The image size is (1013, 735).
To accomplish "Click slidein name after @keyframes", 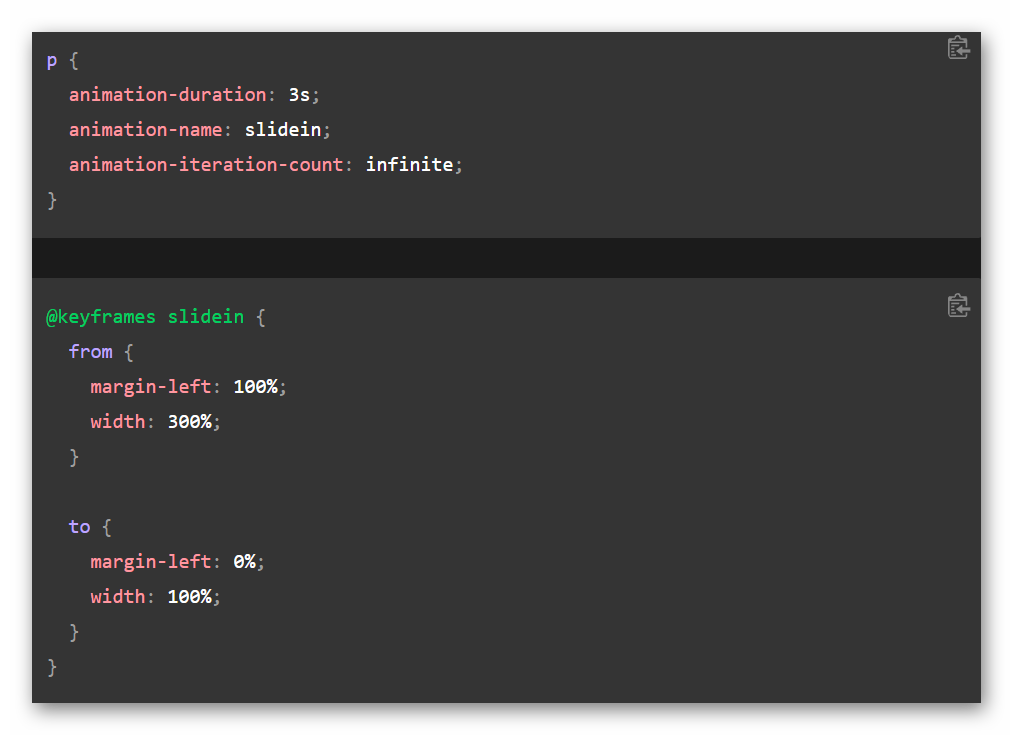I will pos(206,317).
